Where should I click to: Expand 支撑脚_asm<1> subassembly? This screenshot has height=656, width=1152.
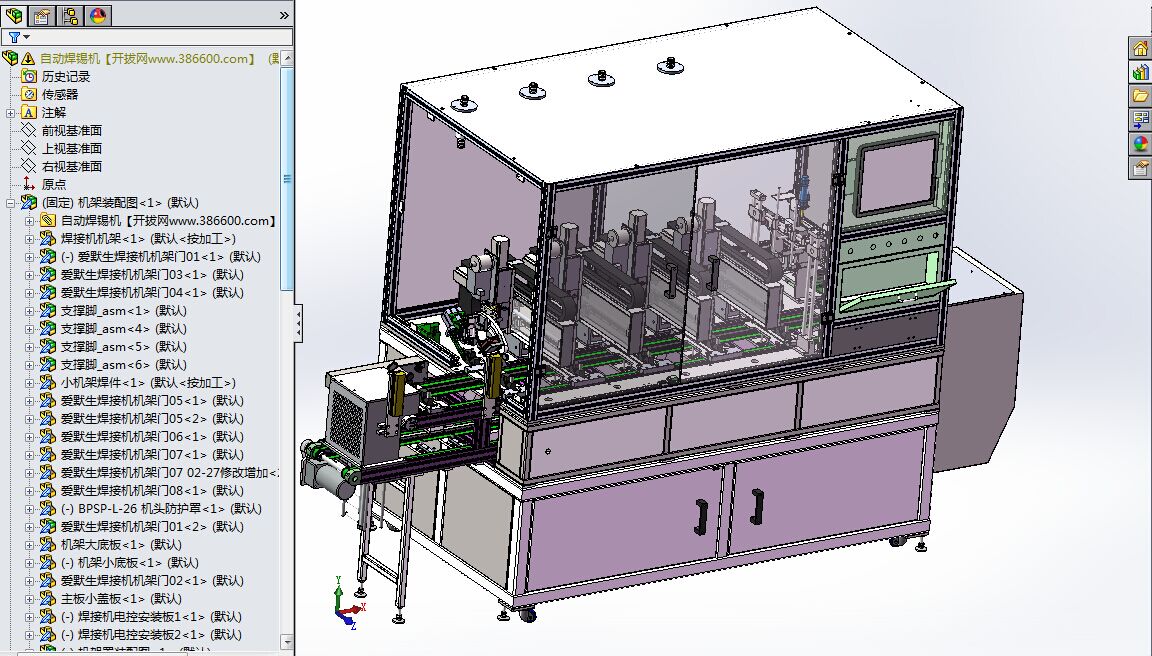point(29,311)
